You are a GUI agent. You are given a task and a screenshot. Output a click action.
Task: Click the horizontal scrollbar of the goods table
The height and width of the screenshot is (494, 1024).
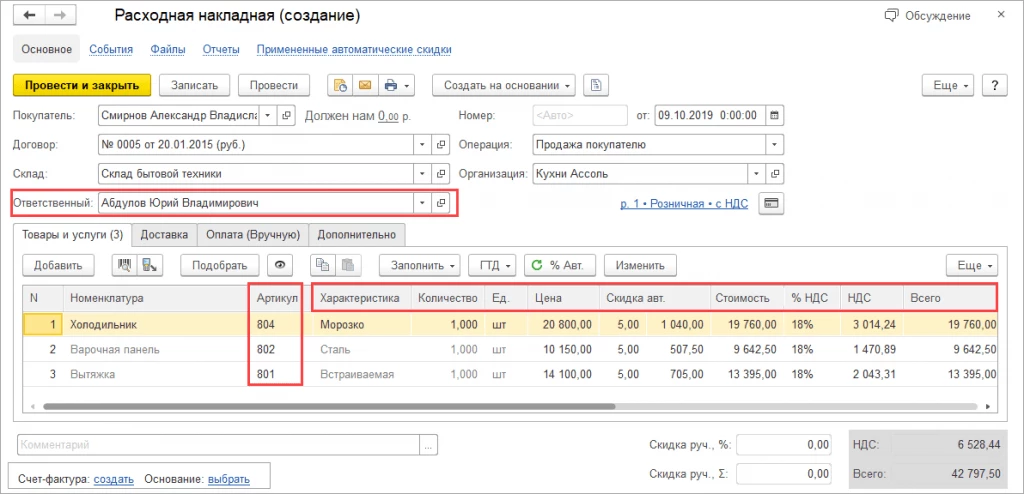coord(329,406)
